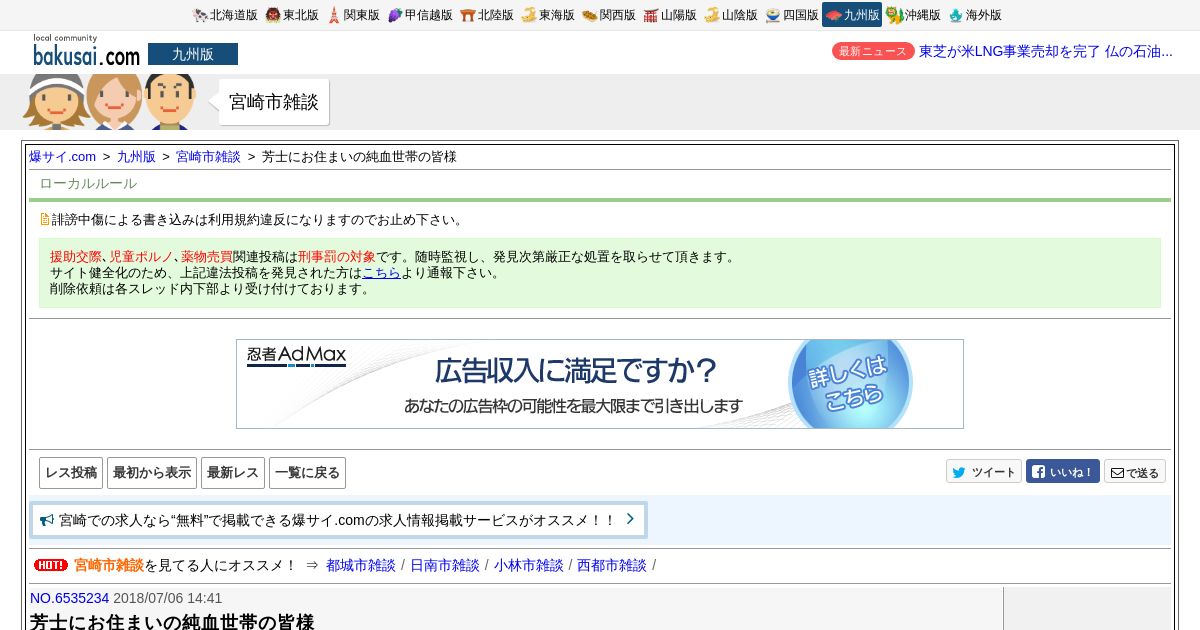Go to 爆サイ.com breadcrumb link
This screenshot has width=1200, height=630.
63,157
